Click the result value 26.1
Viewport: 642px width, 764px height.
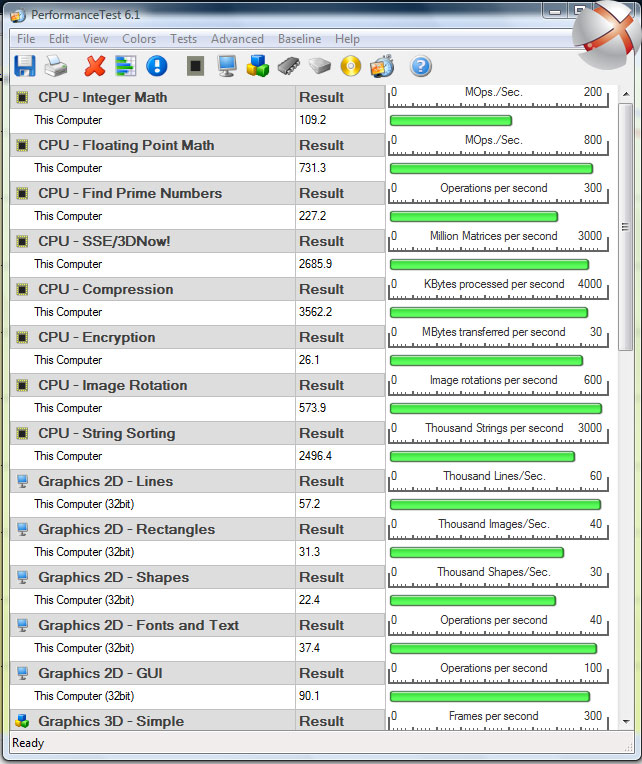pyautogui.click(x=309, y=360)
